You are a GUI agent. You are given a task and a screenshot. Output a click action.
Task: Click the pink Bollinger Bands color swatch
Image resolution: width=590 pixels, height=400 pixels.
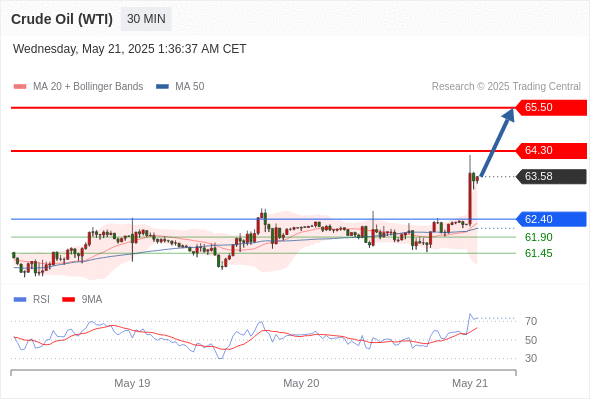click(20, 87)
